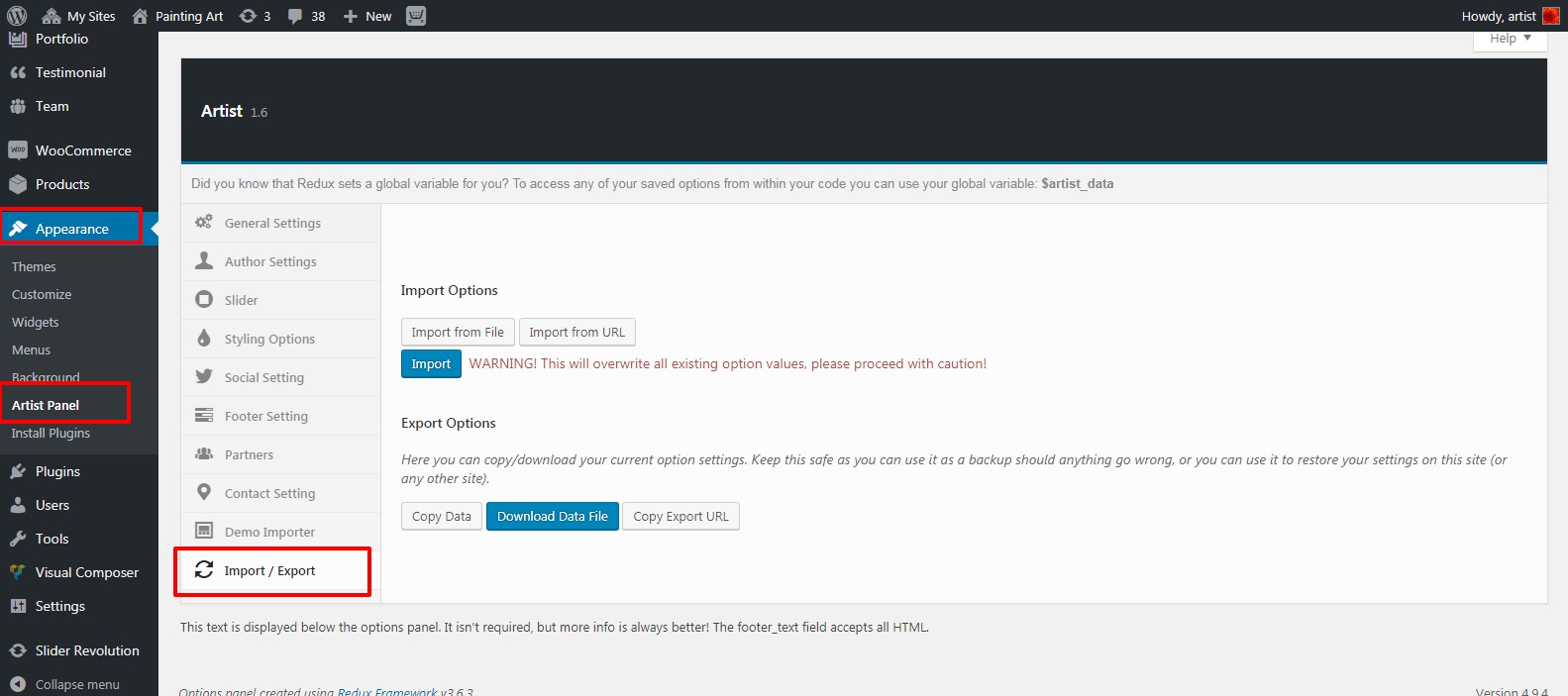Screen dimensions: 1568x696
Task: Click the Collapse menu arrow icon
Action: point(18,684)
